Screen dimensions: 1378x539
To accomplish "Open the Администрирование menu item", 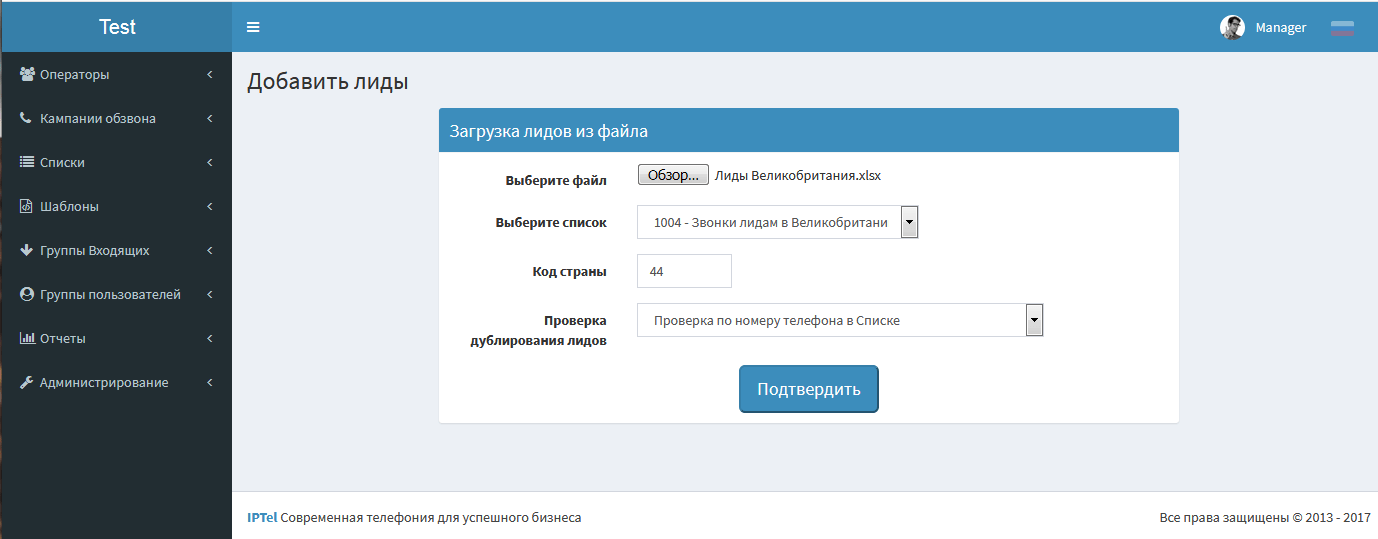I will tap(116, 382).
